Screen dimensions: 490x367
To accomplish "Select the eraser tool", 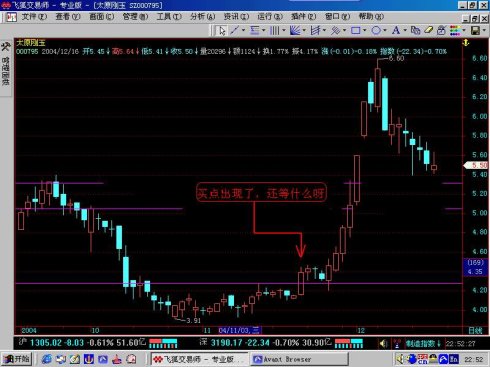I will pyautogui.click(x=428, y=30).
